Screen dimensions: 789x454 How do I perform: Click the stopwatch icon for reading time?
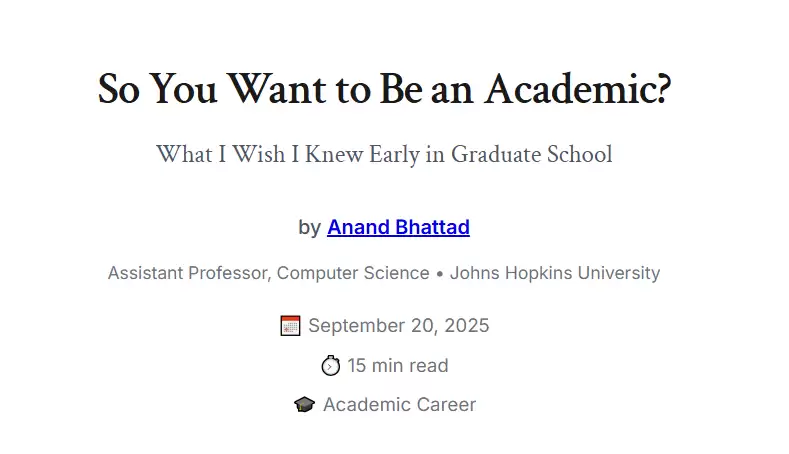331,366
